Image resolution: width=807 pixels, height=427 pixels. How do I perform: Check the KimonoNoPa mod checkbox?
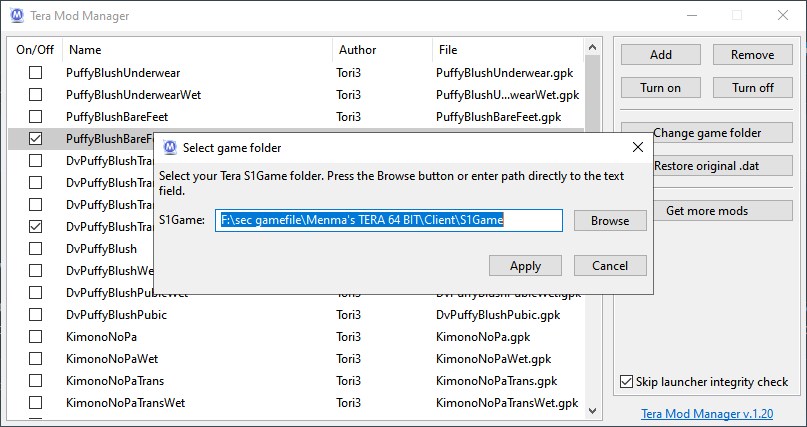pyautogui.click(x=36, y=337)
